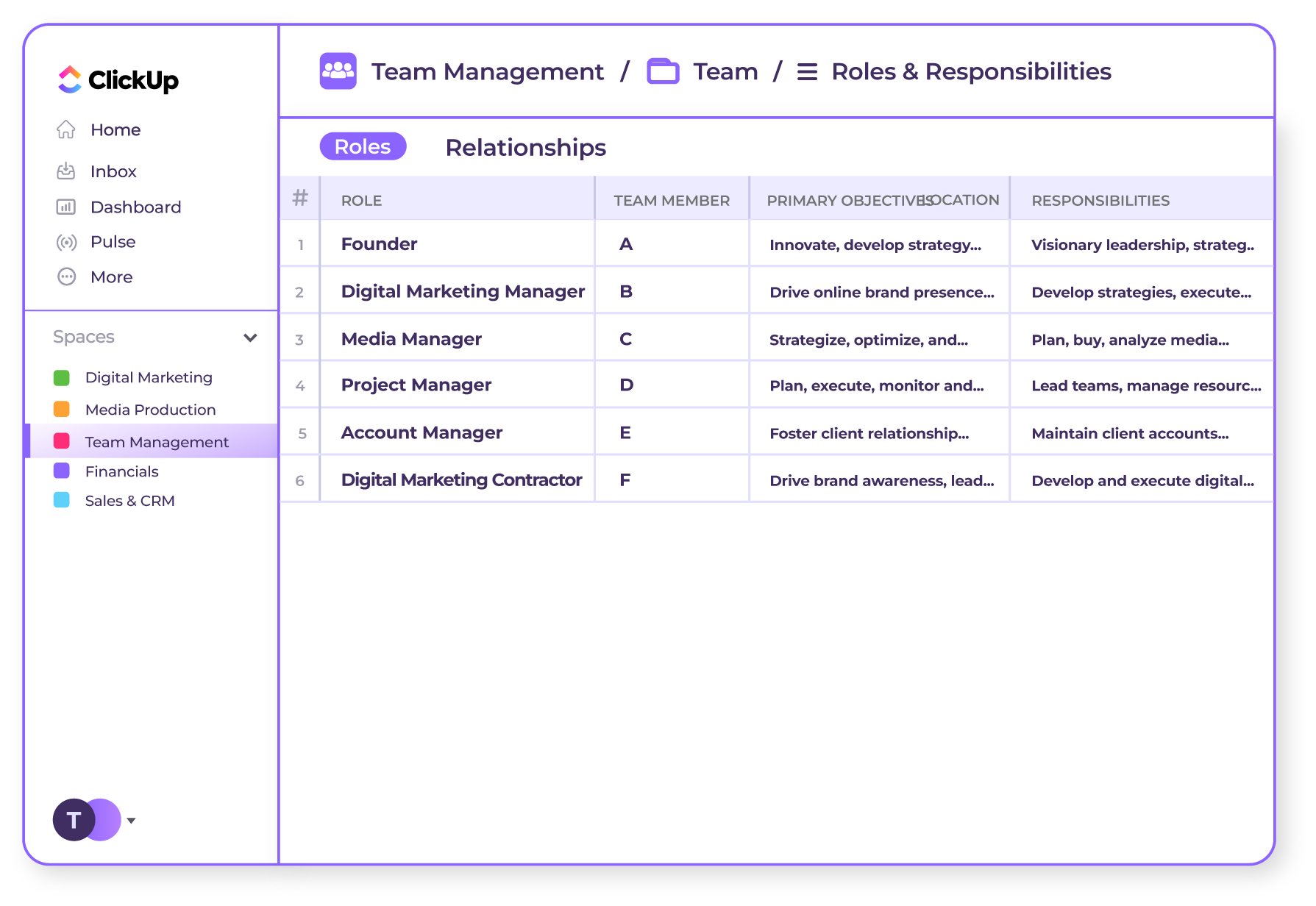This screenshot has height=906, width=1316.
Task: Click the Responsibilities column header
Action: pos(1100,201)
